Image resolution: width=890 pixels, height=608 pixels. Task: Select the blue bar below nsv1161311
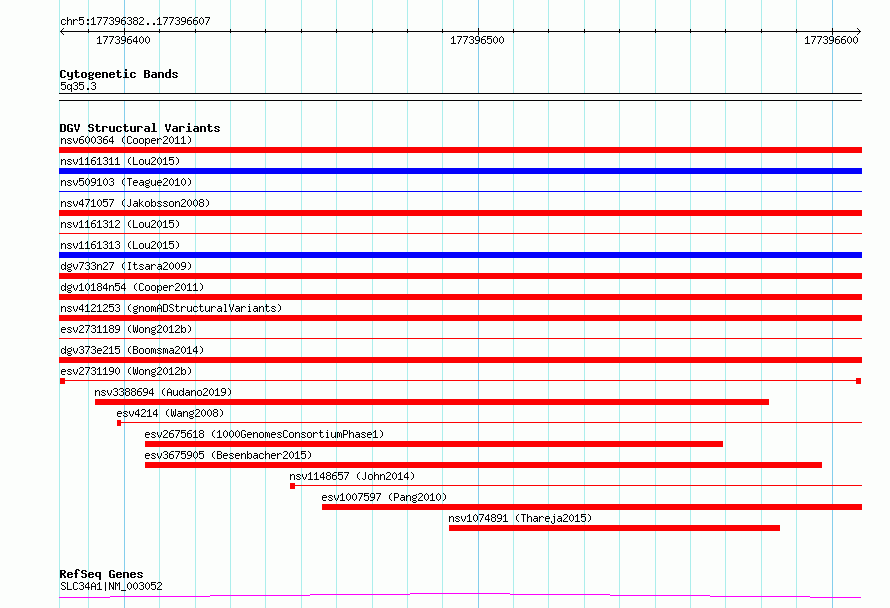pyautogui.click(x=460, y=171)
